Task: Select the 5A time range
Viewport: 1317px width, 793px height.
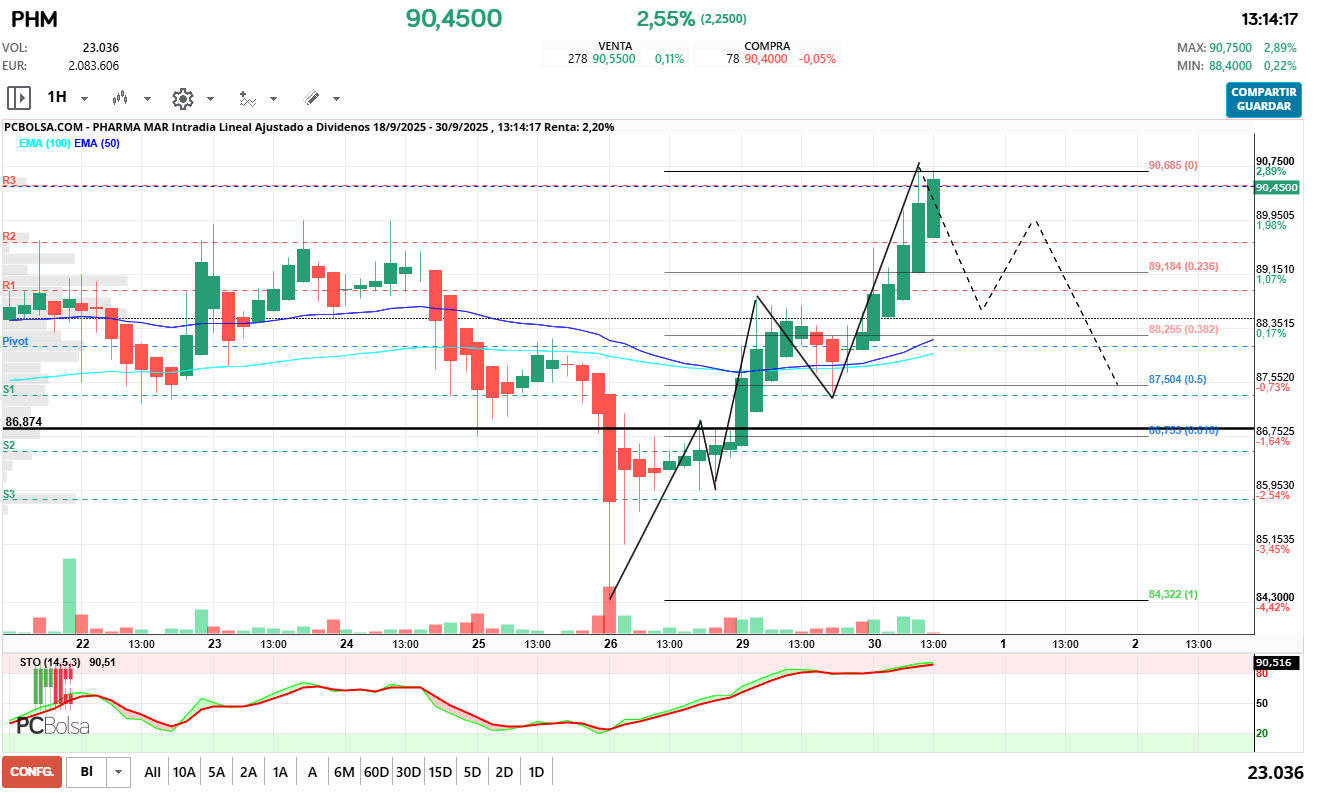Action: tap(217, 772)
